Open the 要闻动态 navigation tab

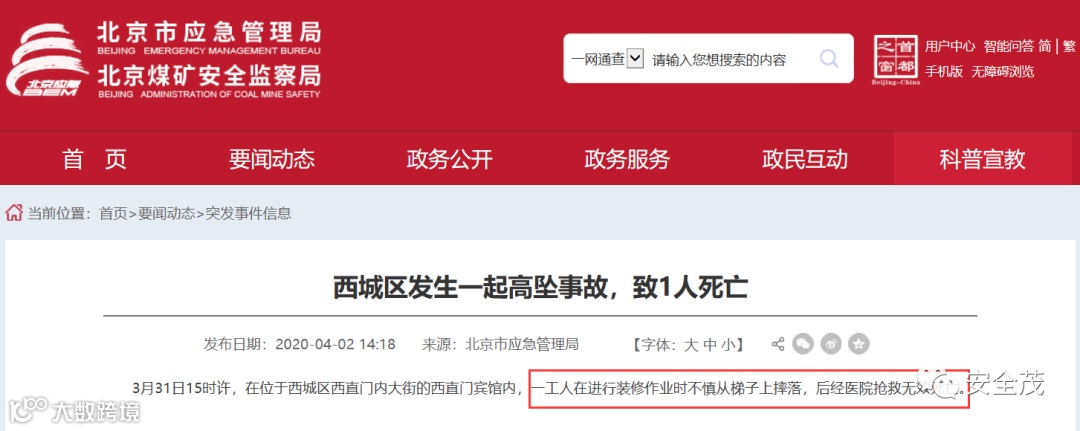click(x=271, y=159)
